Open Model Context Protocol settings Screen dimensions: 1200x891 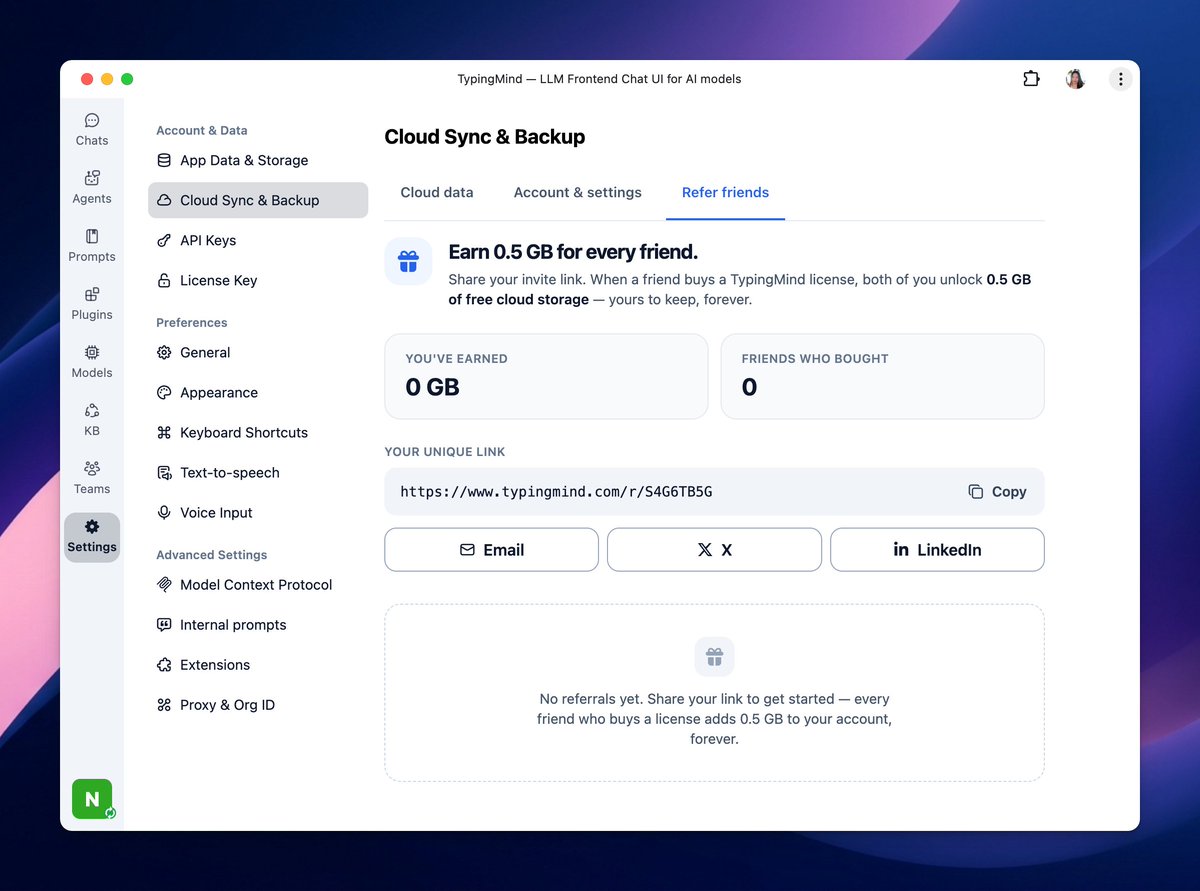point(258,584)
